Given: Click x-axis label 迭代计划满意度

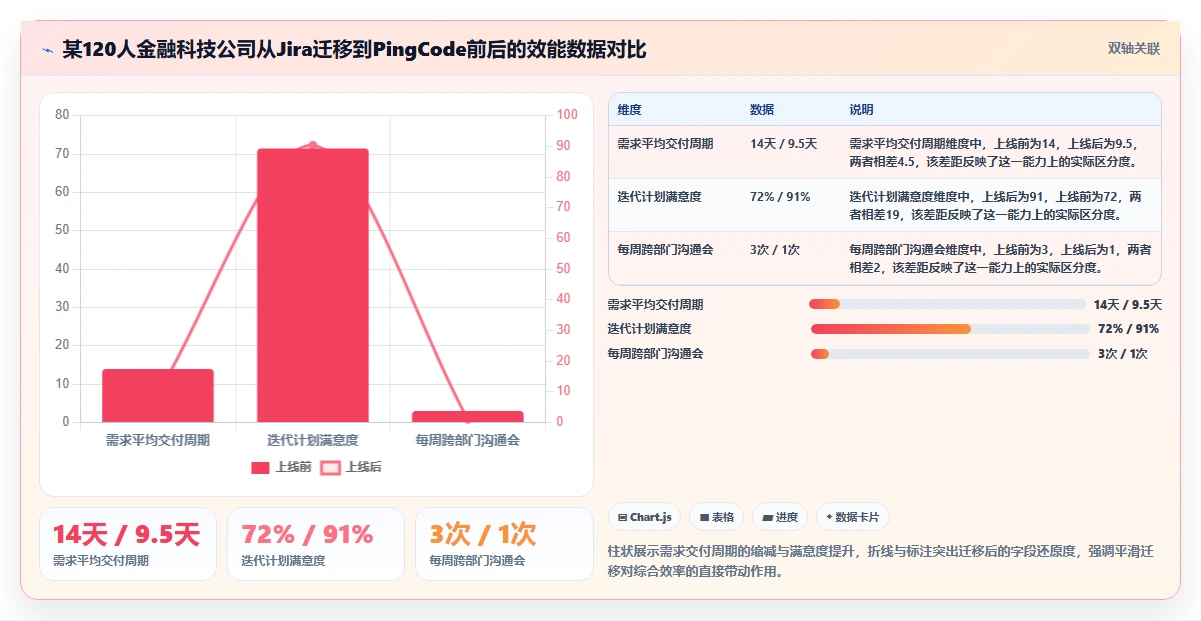Looking at the screenshot, I should click(x=313, y=440).
